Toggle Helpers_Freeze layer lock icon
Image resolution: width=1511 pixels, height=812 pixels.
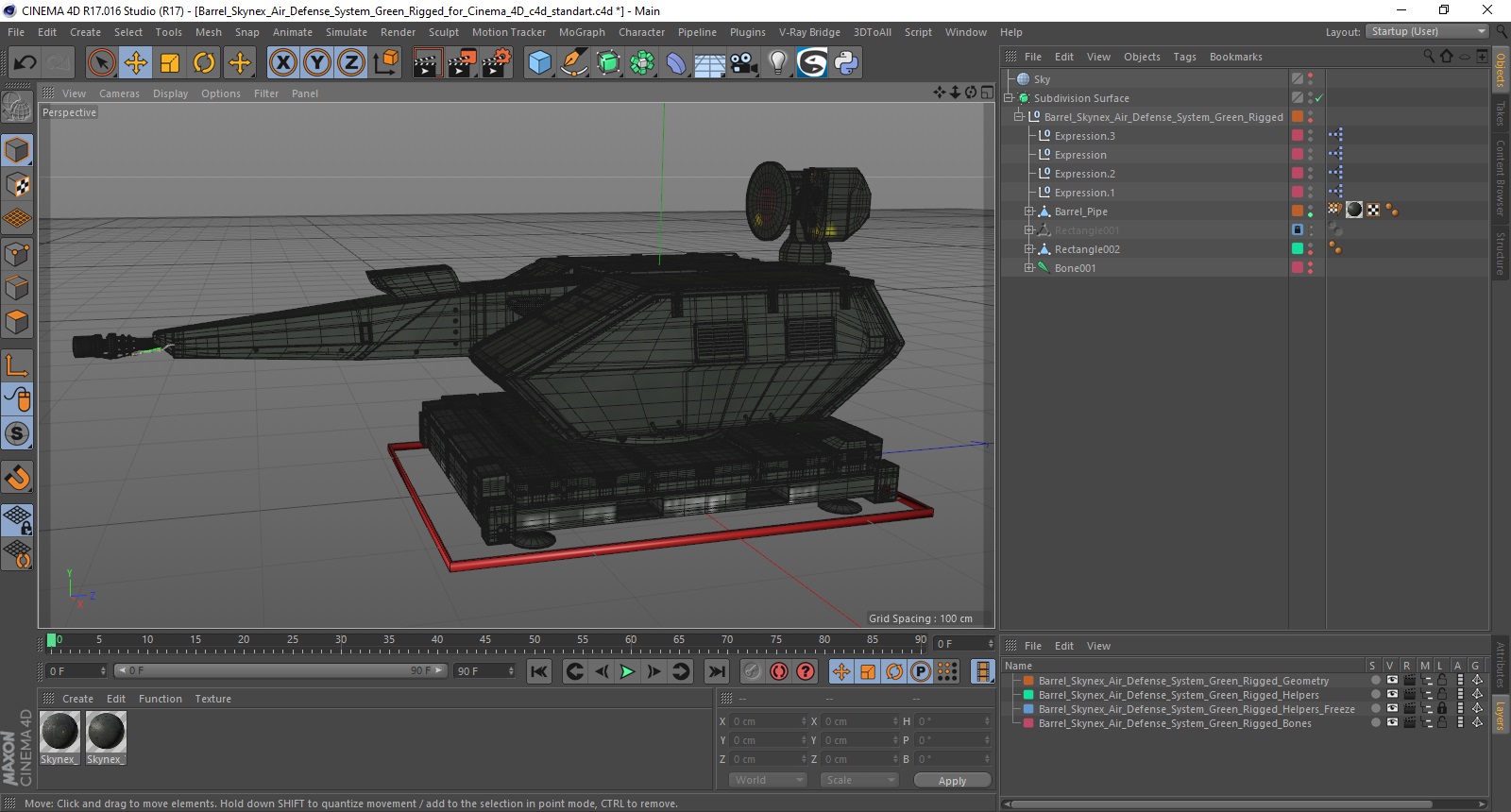pos(1442,709)
